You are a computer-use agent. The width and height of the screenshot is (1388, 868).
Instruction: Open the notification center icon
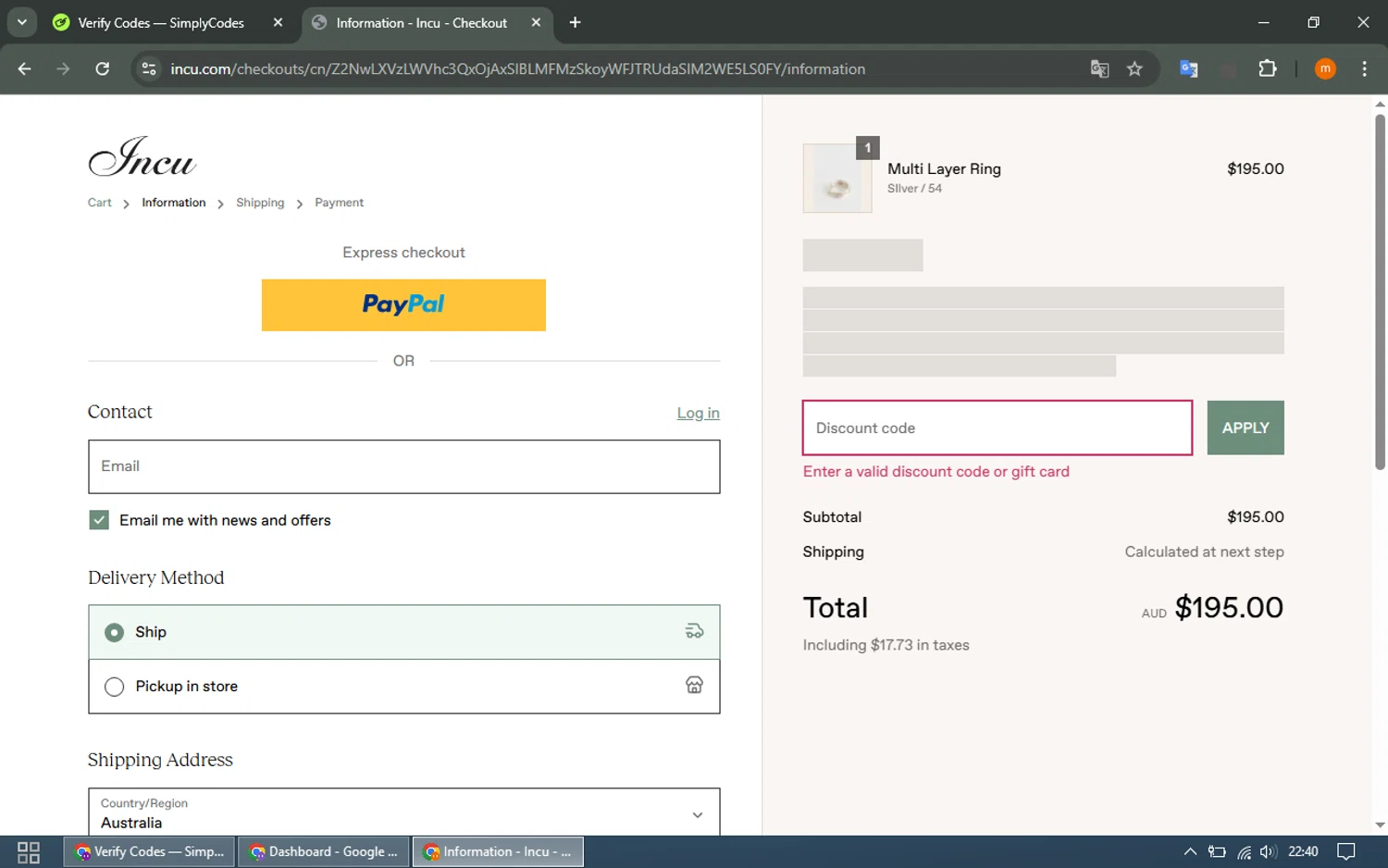coord(1346,851)
